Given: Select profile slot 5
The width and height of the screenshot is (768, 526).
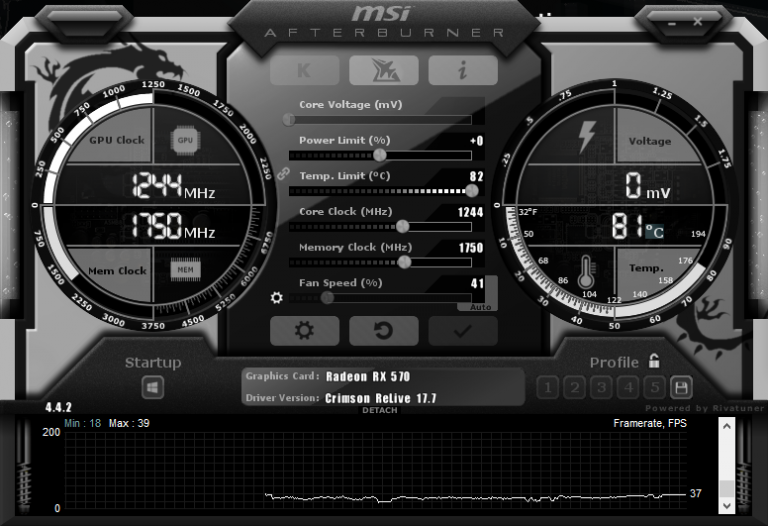Looking at the screenshot, I should (x=654, y=387).
